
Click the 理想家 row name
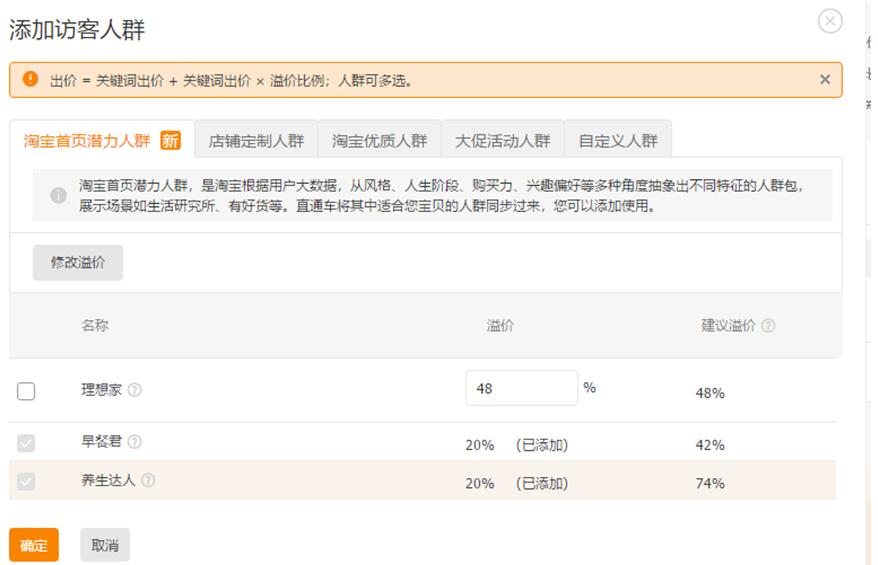(x=101, y=390)
